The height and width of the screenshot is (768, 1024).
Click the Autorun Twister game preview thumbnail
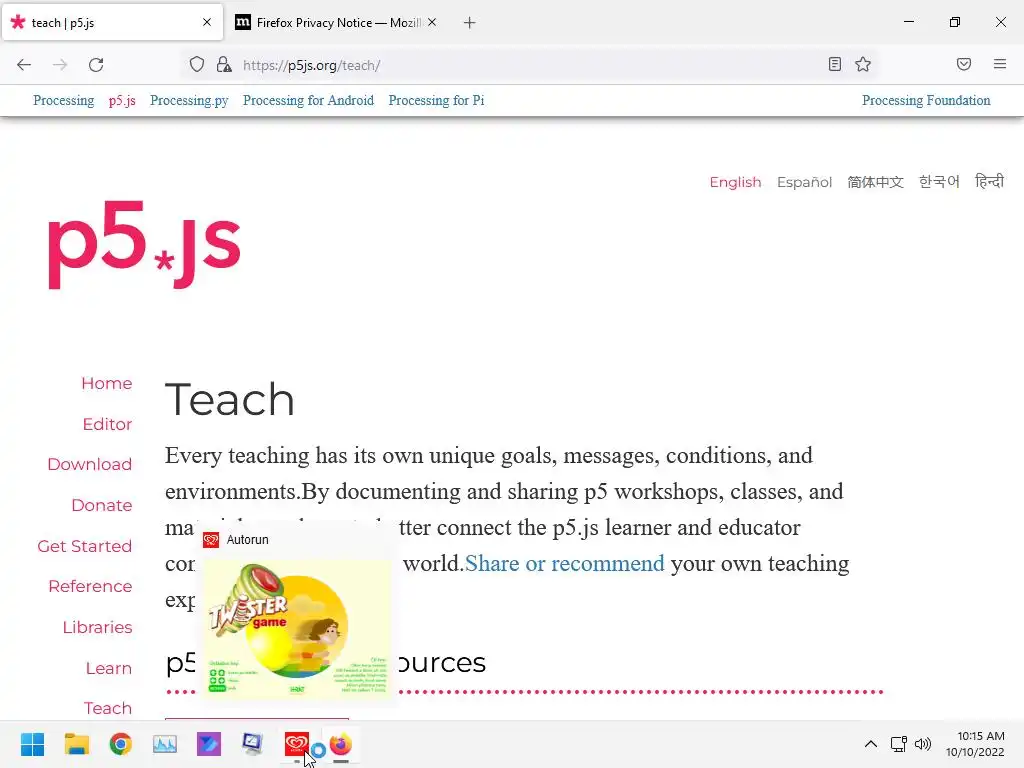(297, 627)
